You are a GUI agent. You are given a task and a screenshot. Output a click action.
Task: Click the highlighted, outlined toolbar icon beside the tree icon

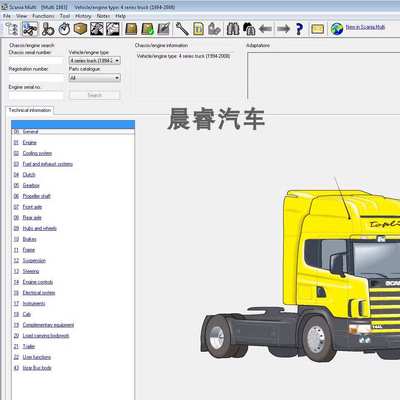(x=30, y=29)
